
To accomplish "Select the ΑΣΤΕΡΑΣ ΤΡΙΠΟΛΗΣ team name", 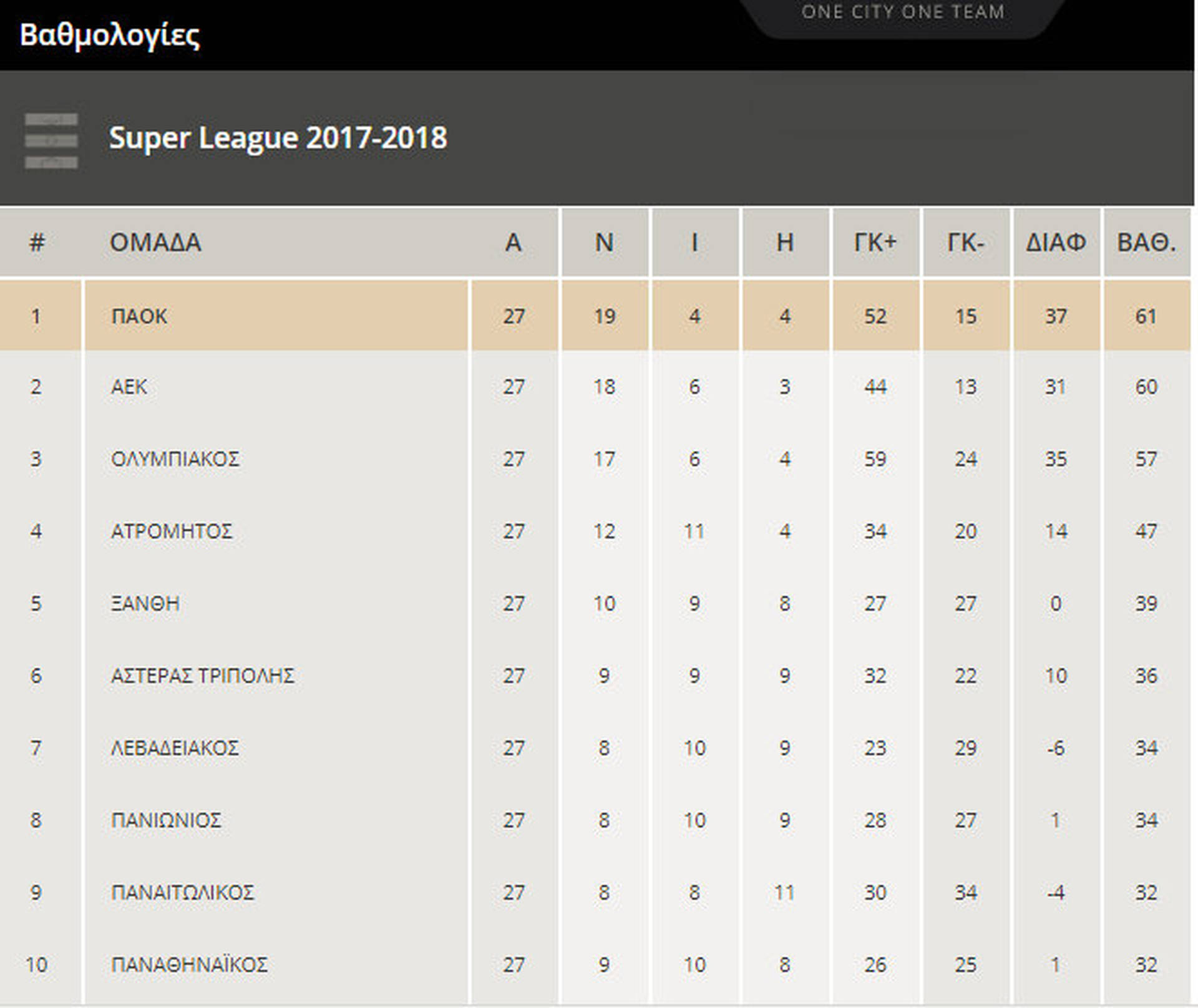I will (202, 676).
